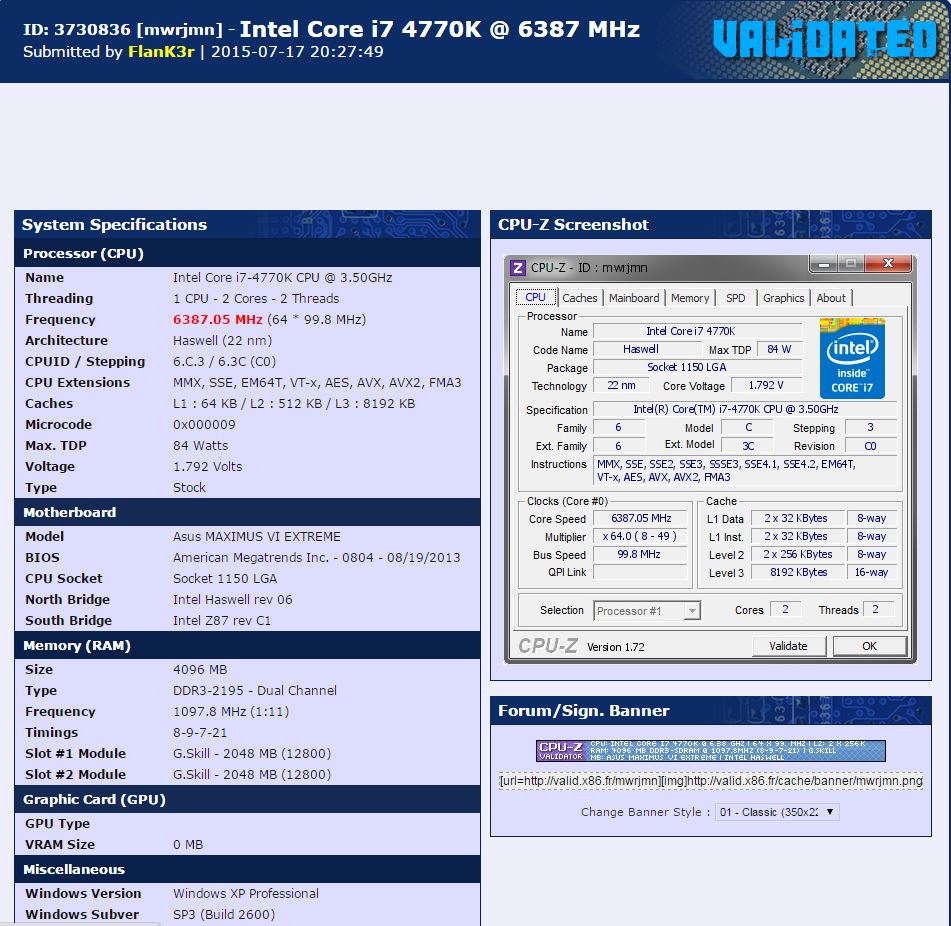Click the Processor (CPU) section header
The height and width of the screenshot is (926, 951).
[x=247, y=253]
